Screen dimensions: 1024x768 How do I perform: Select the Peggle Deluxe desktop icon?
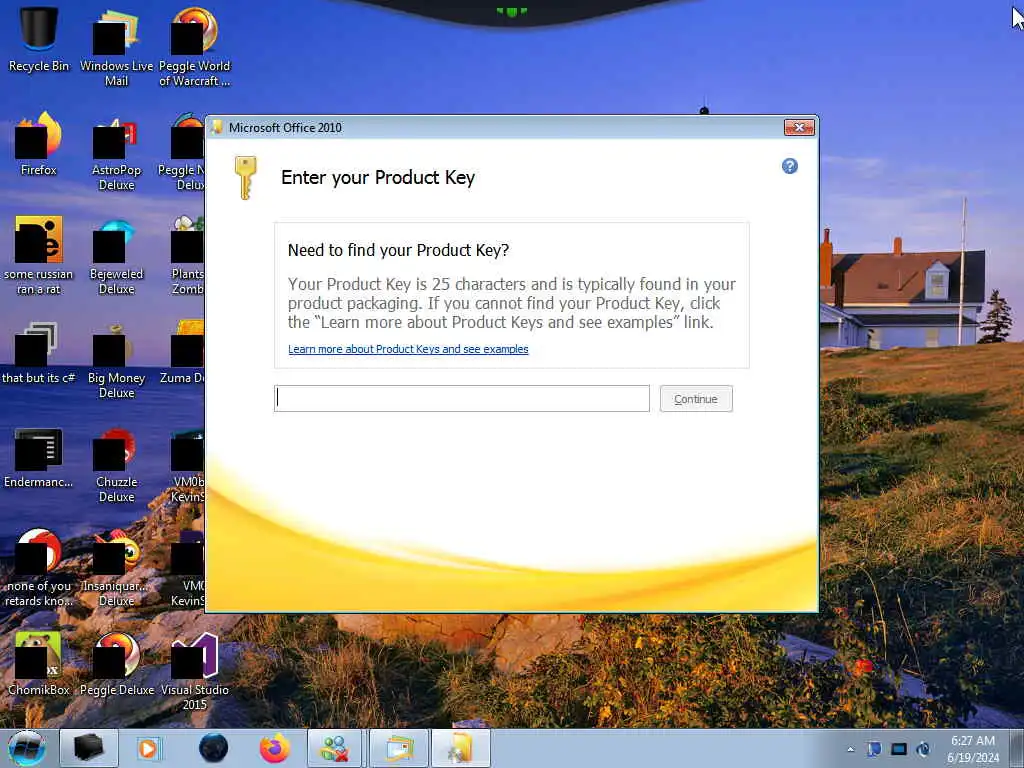(116, 663)
